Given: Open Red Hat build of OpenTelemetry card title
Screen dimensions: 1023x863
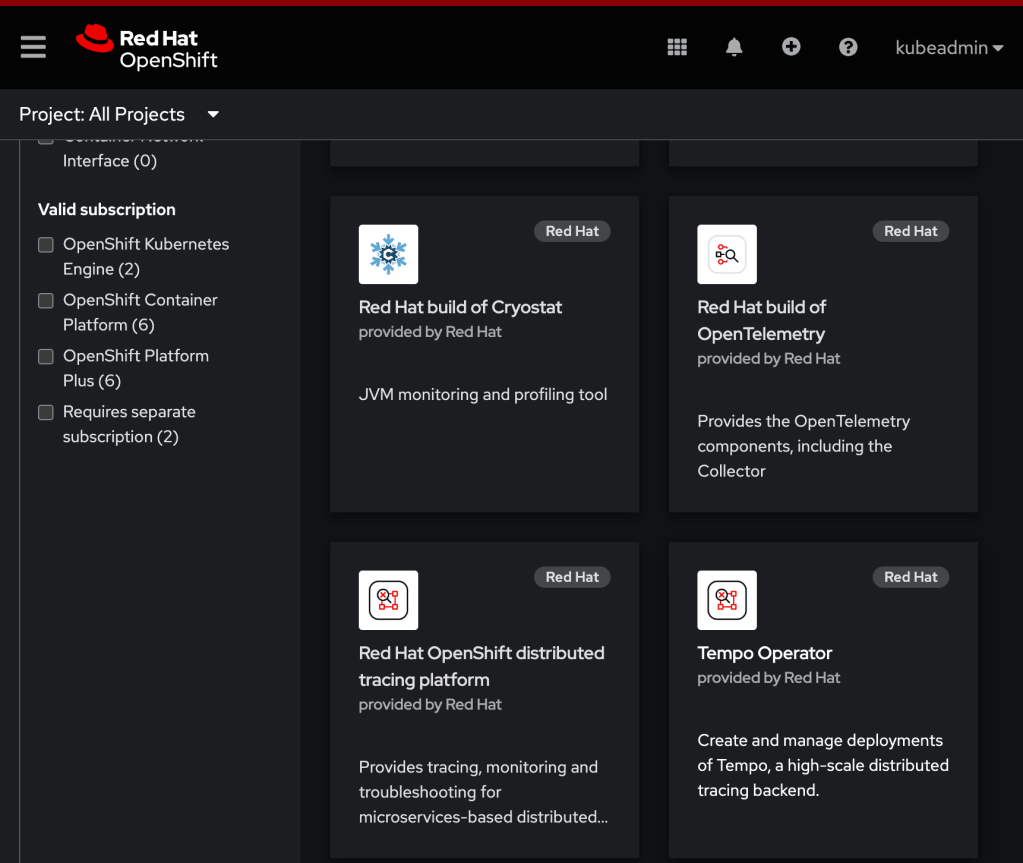Looking at the screenshot, I should click(761, 320).
